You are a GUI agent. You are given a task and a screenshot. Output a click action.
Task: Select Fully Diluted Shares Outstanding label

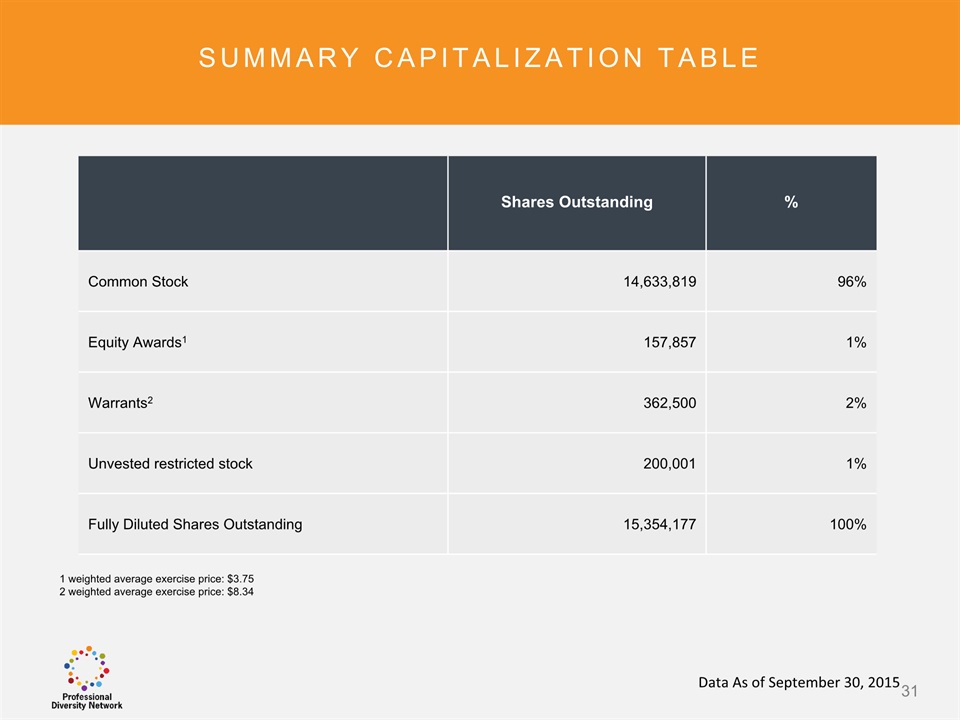point(195,524)
